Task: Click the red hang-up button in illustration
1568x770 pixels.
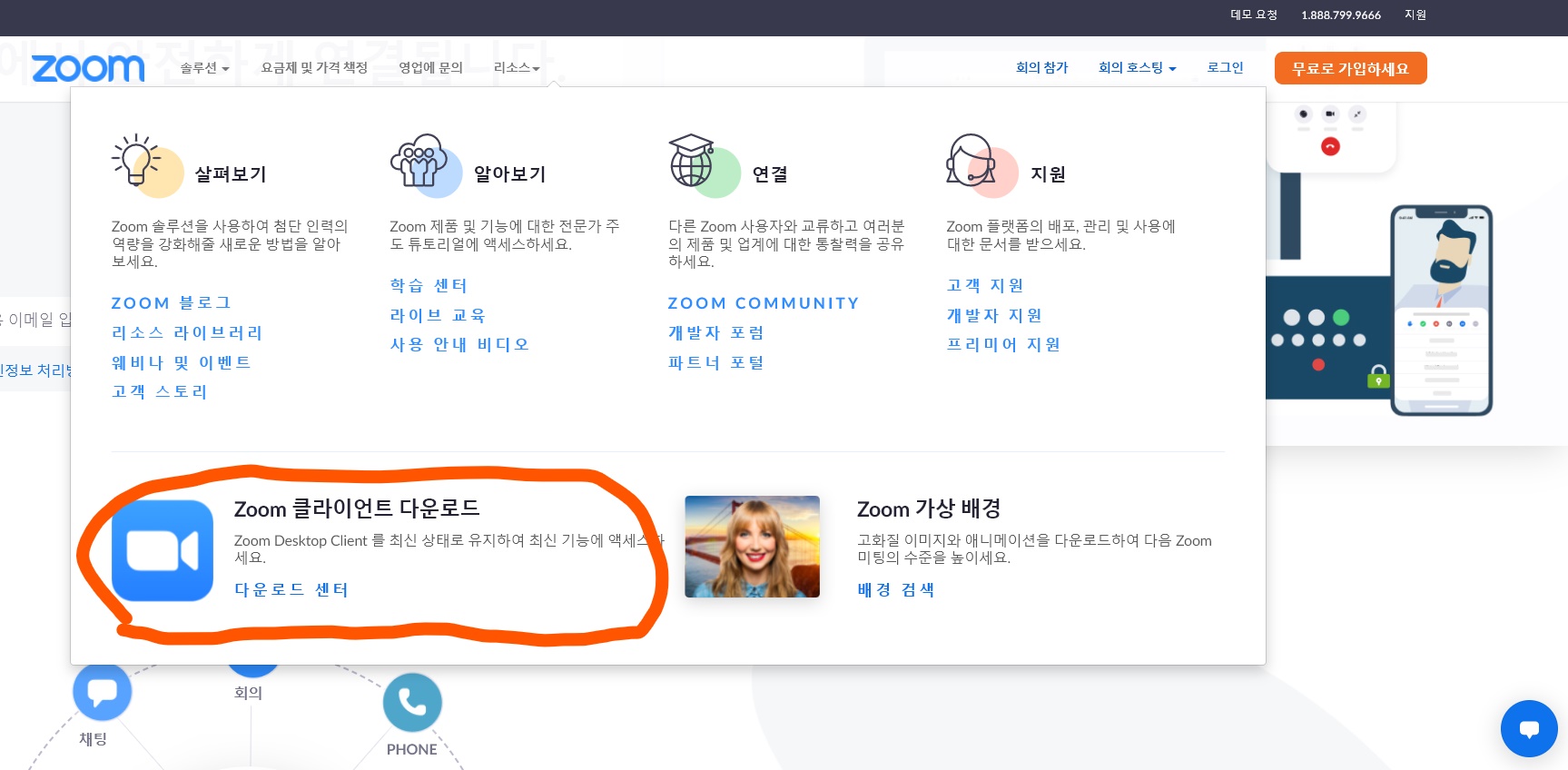Action: 1330,146
